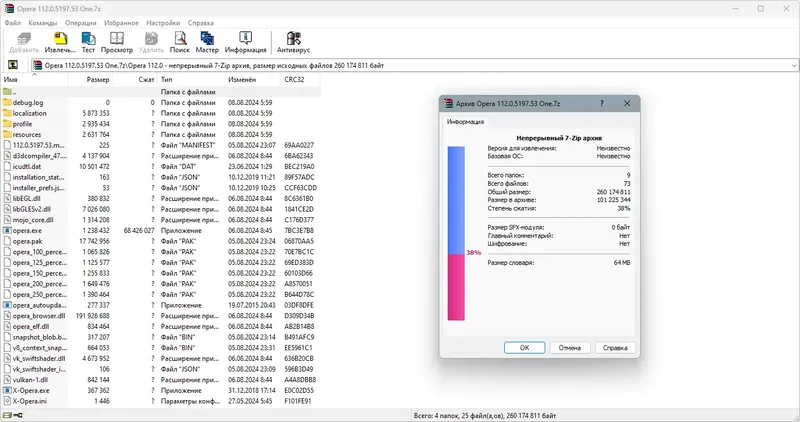Viewport: 800px width, 422px height.
Task: Click the OK button in dialog
Action: pos(524,347)
